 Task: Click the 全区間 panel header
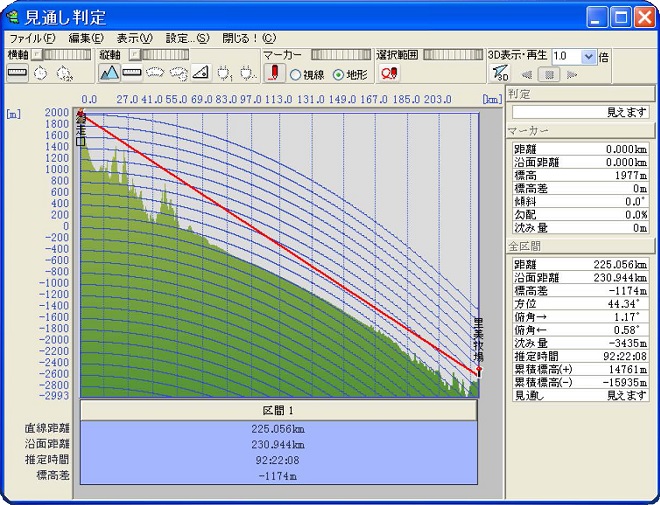coord(580,246)
